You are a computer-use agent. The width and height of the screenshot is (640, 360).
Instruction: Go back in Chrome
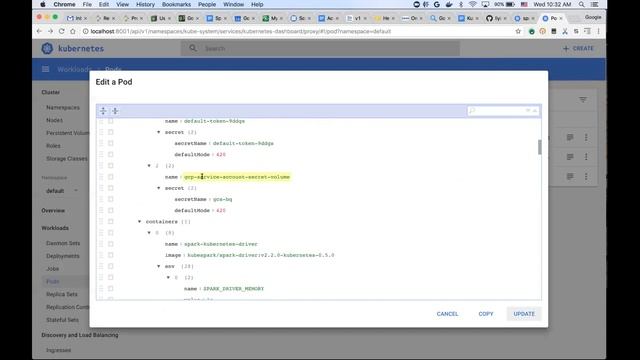tap(39, 31)
